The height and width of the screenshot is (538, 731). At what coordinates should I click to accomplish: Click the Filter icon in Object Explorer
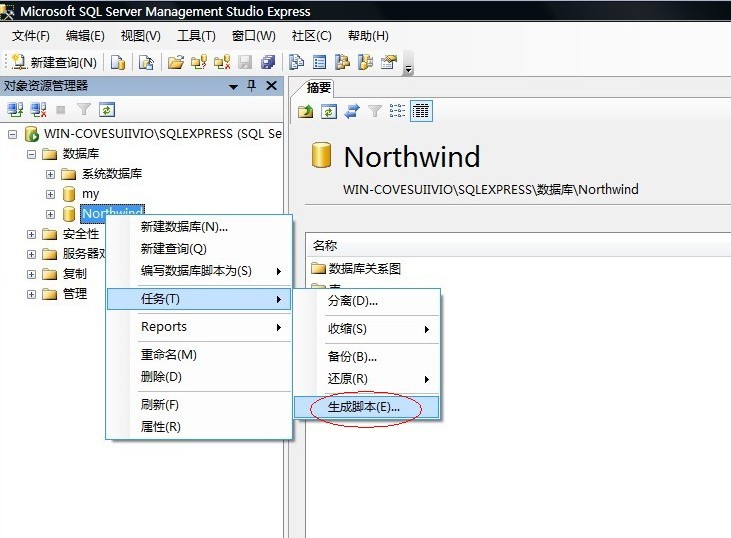click(x=83, y=110)
